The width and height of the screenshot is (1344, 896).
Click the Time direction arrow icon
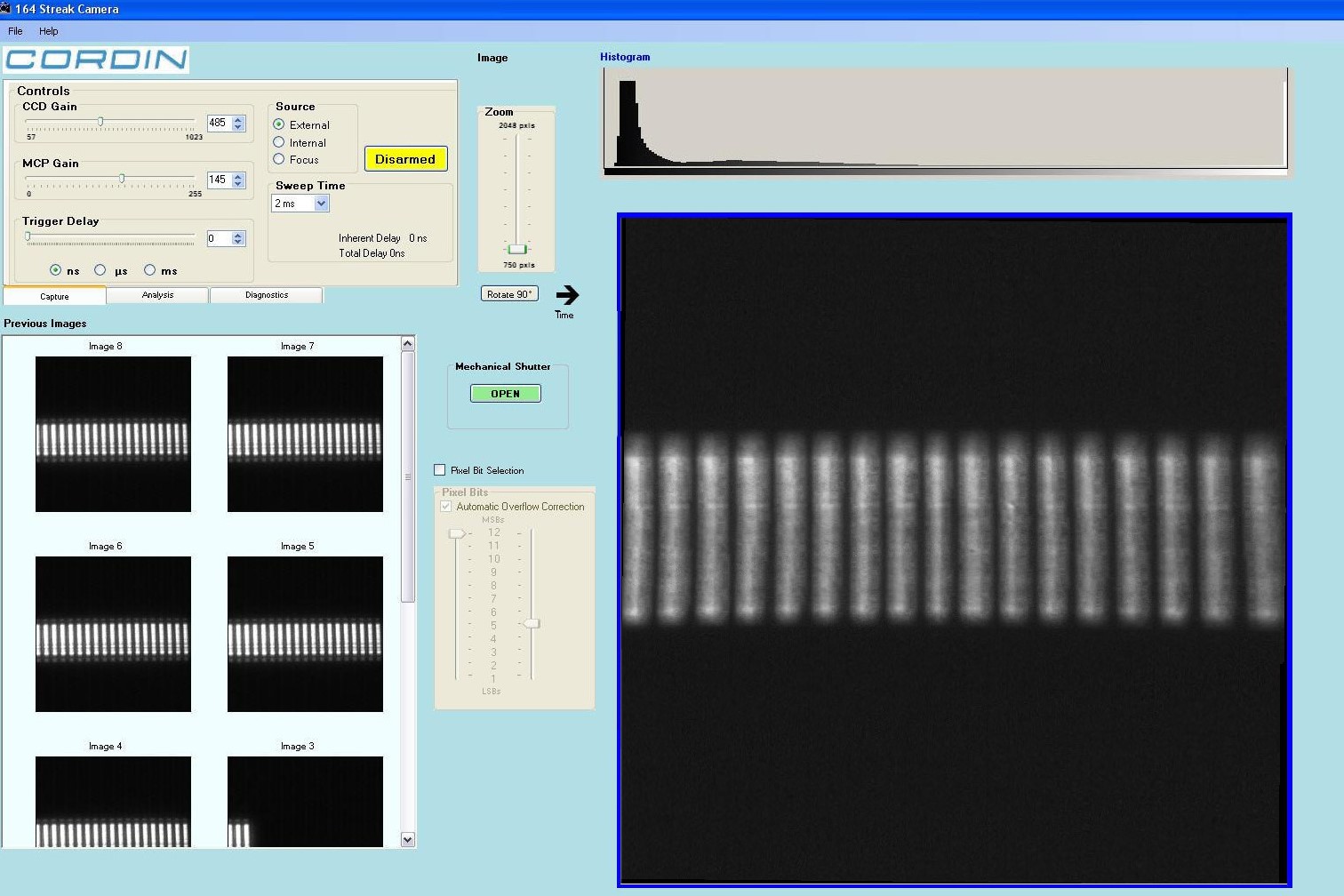pos(567,295)
